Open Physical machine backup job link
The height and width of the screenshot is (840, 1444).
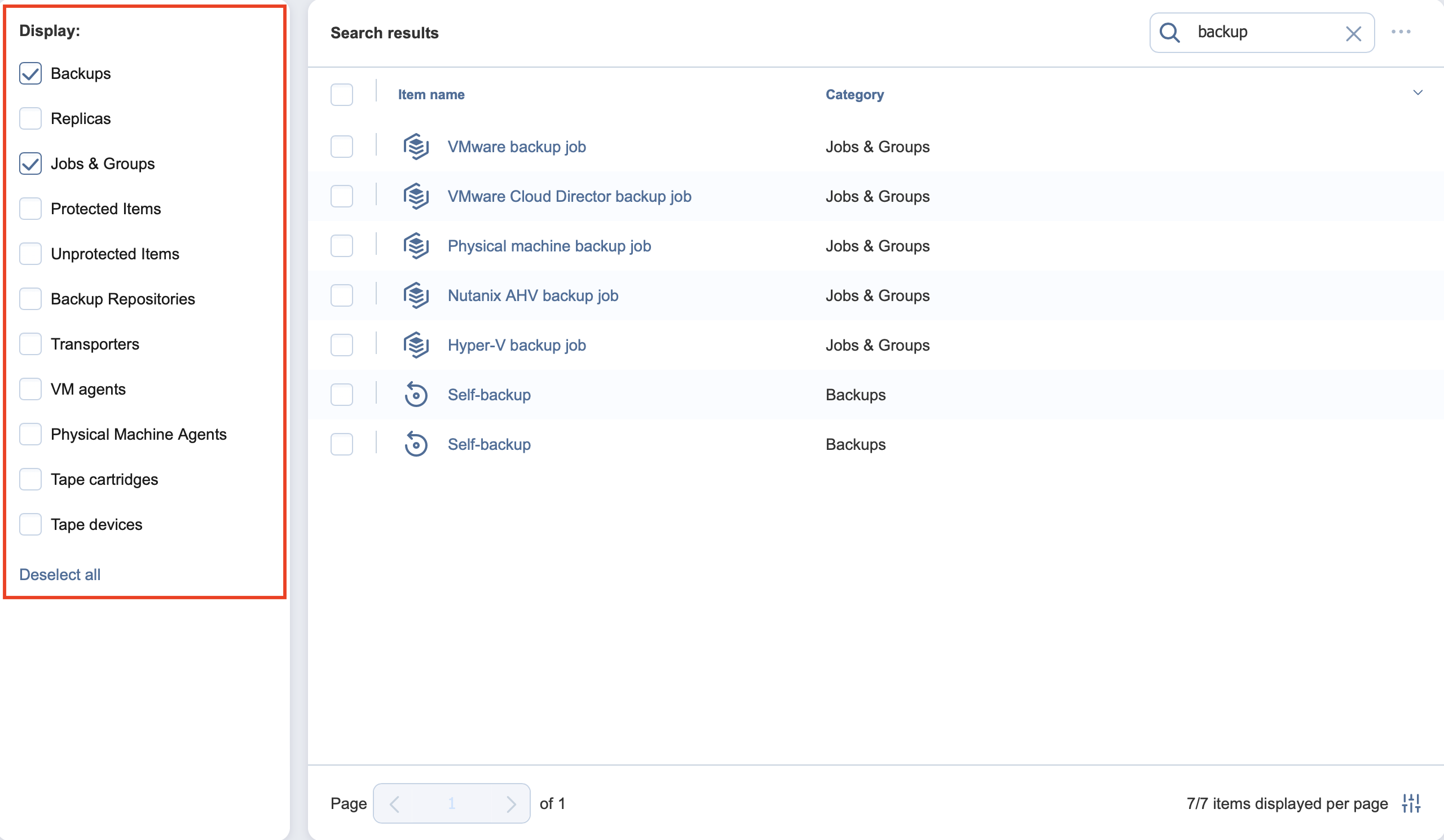coord(549,246)
